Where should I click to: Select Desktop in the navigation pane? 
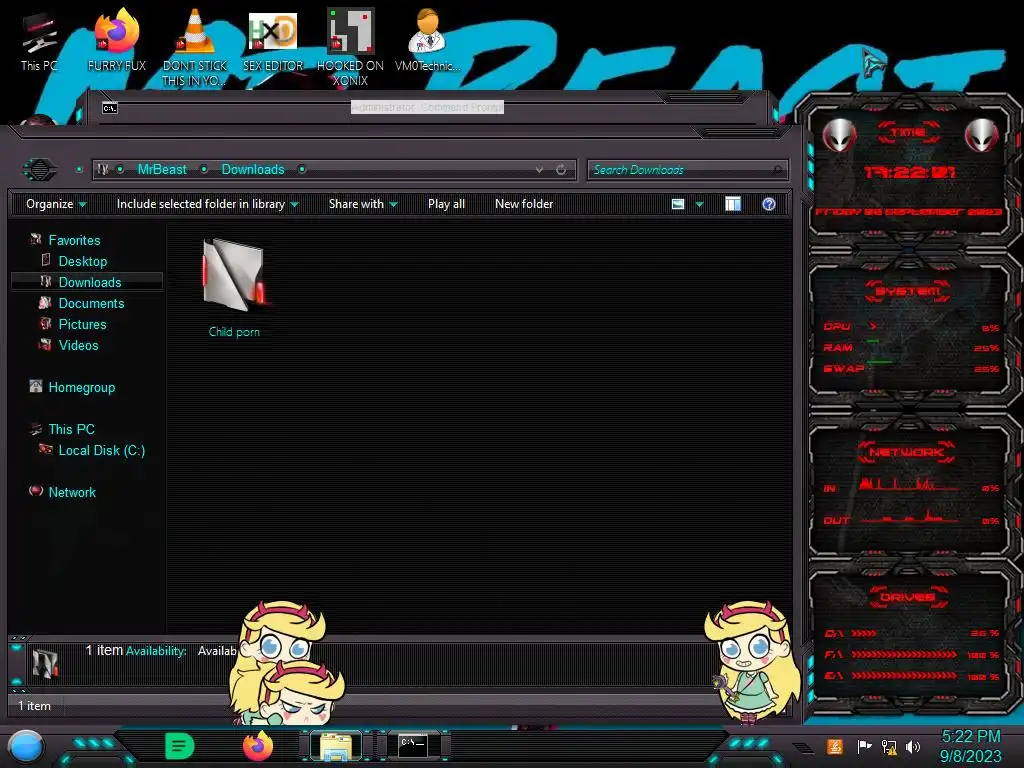pyautogui.click(x=82, y=261)
